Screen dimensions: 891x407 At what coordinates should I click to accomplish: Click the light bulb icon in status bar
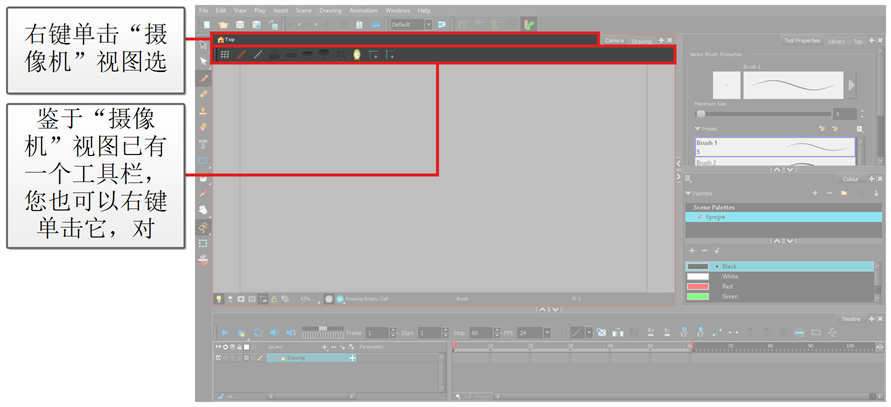(x=219, y=298)
